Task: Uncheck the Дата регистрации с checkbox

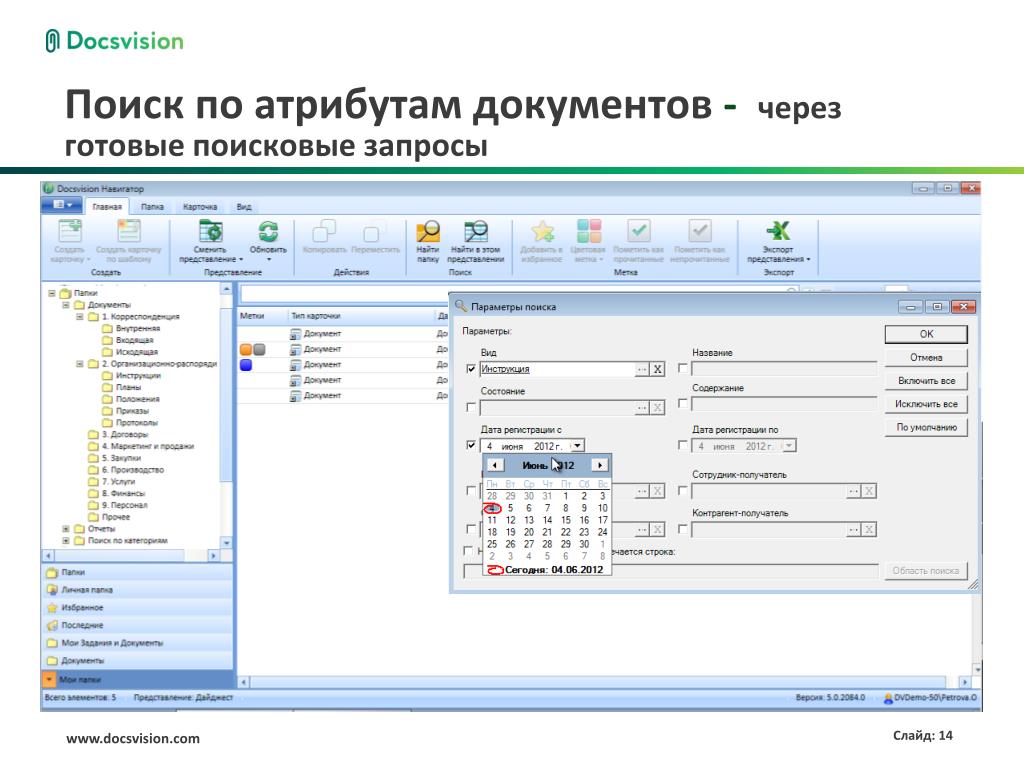Action: click(x=471, y=445)
